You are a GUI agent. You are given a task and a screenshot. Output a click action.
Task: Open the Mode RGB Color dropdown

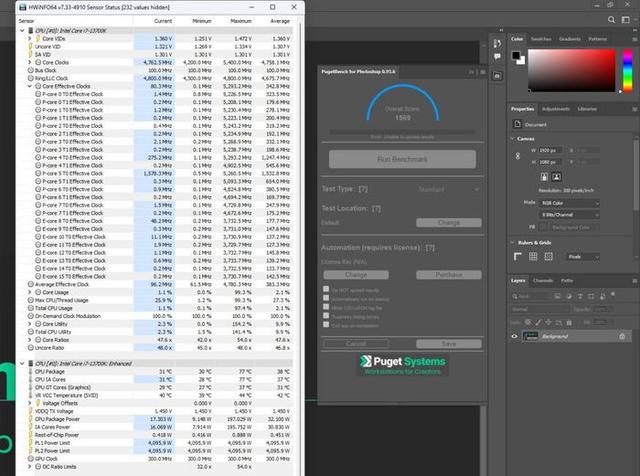(569, 203)
